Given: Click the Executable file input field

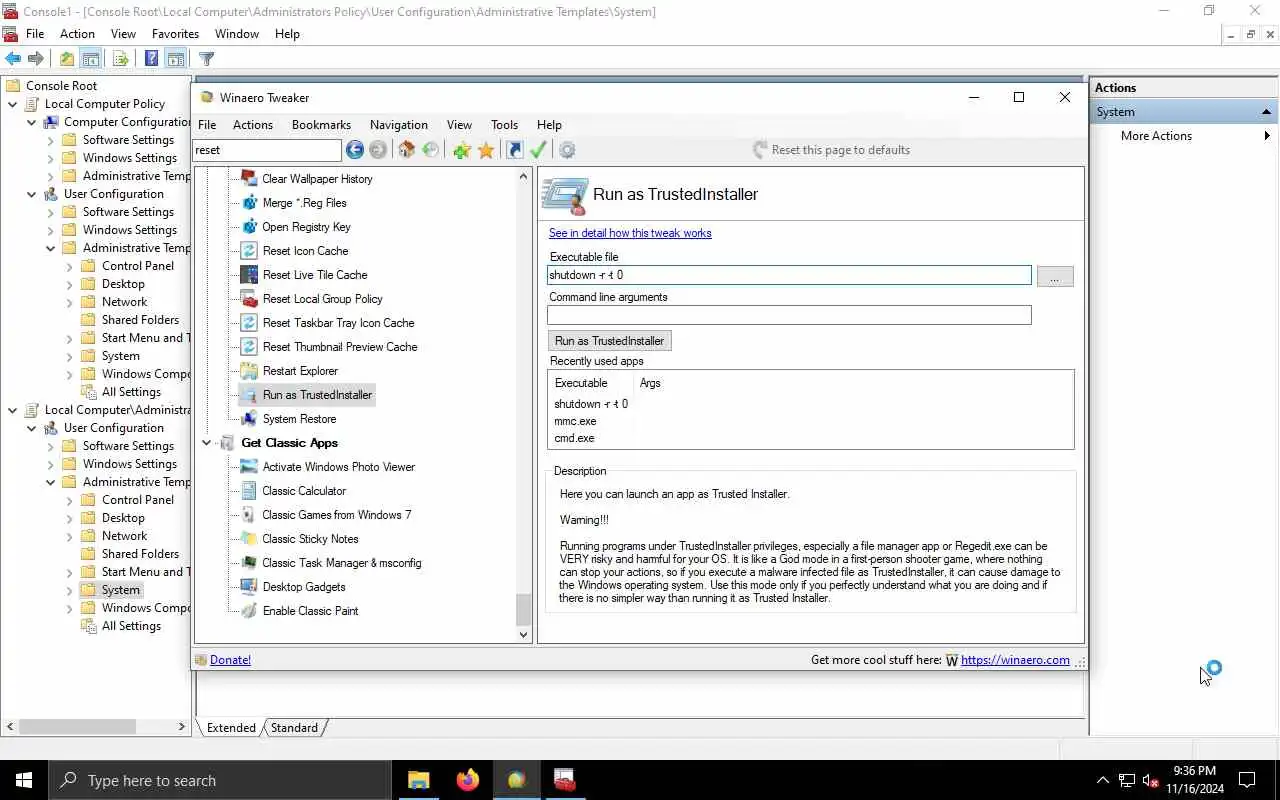Looking at the screenshot, I should 789,275.
